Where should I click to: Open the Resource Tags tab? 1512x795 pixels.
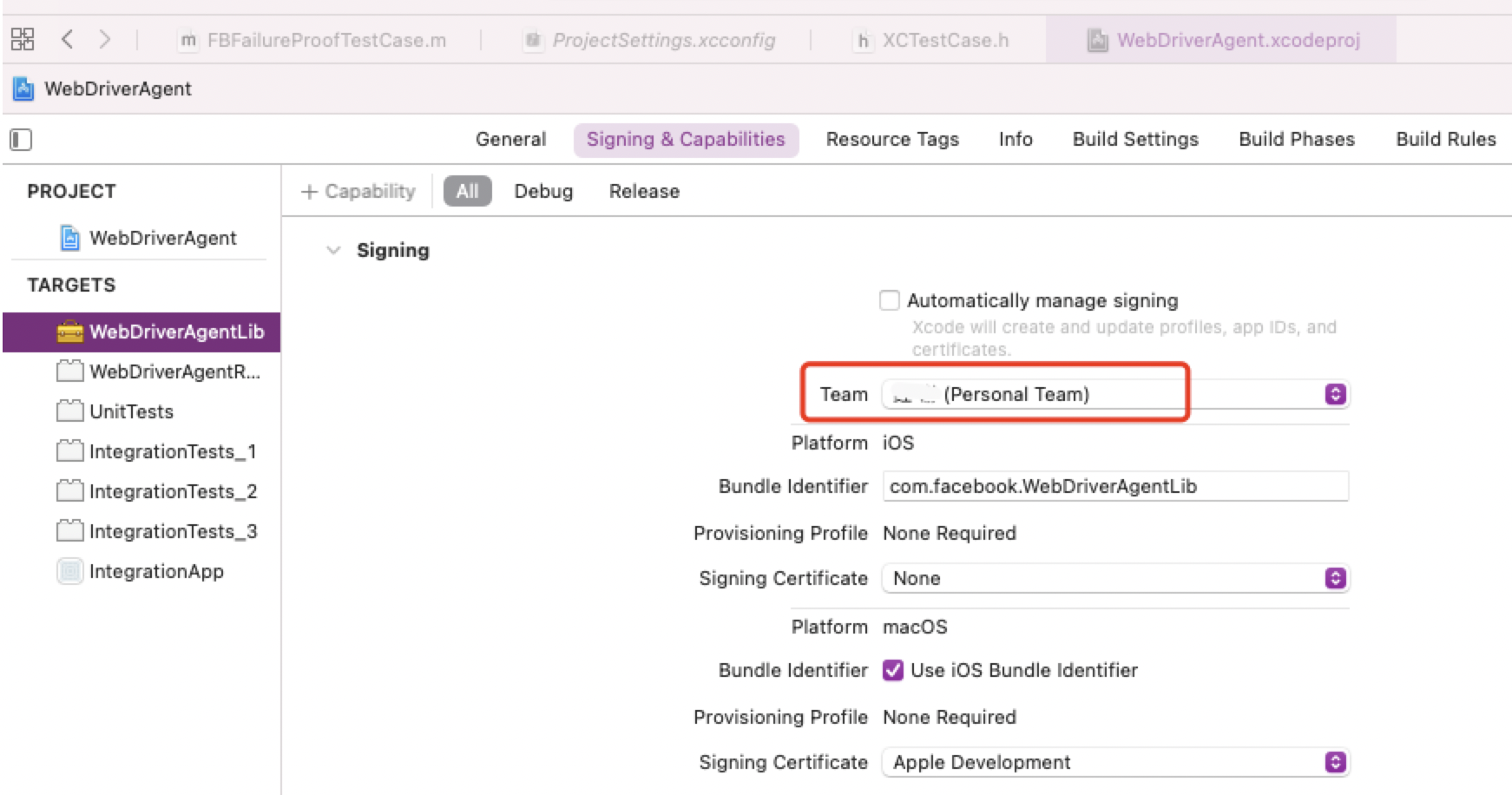tap(892, 140)
